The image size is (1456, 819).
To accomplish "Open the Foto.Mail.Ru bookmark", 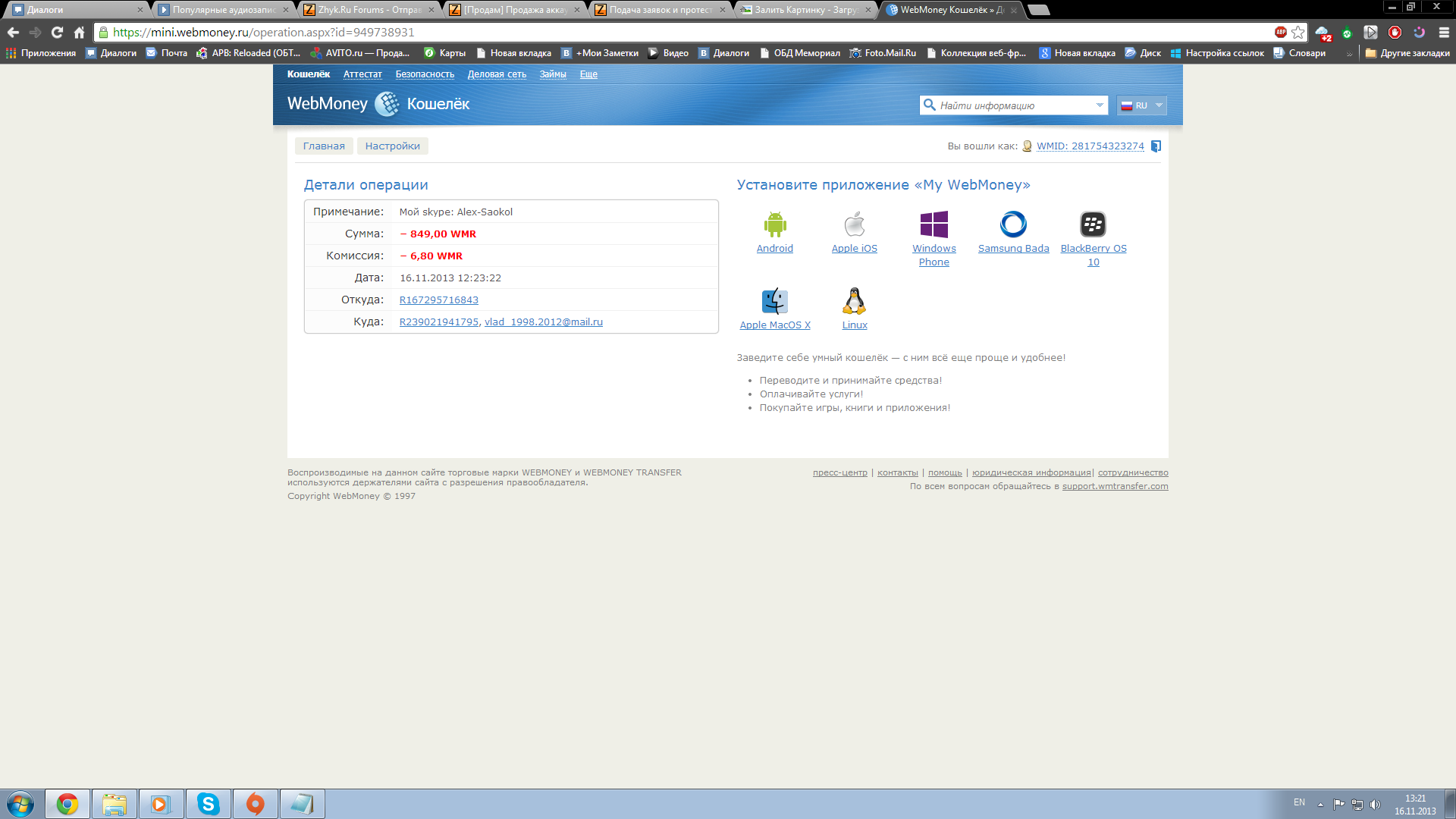I will 883,53.
